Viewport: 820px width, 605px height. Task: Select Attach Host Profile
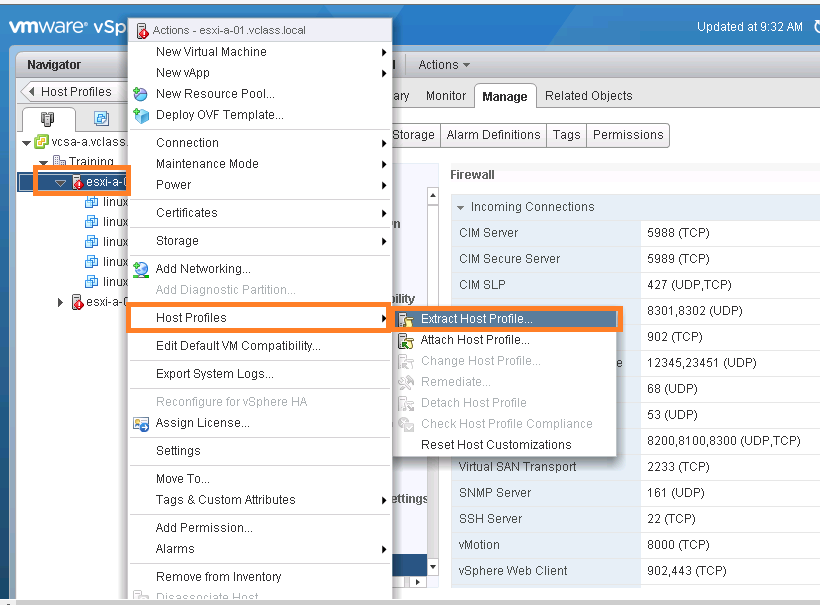(505, 340)
